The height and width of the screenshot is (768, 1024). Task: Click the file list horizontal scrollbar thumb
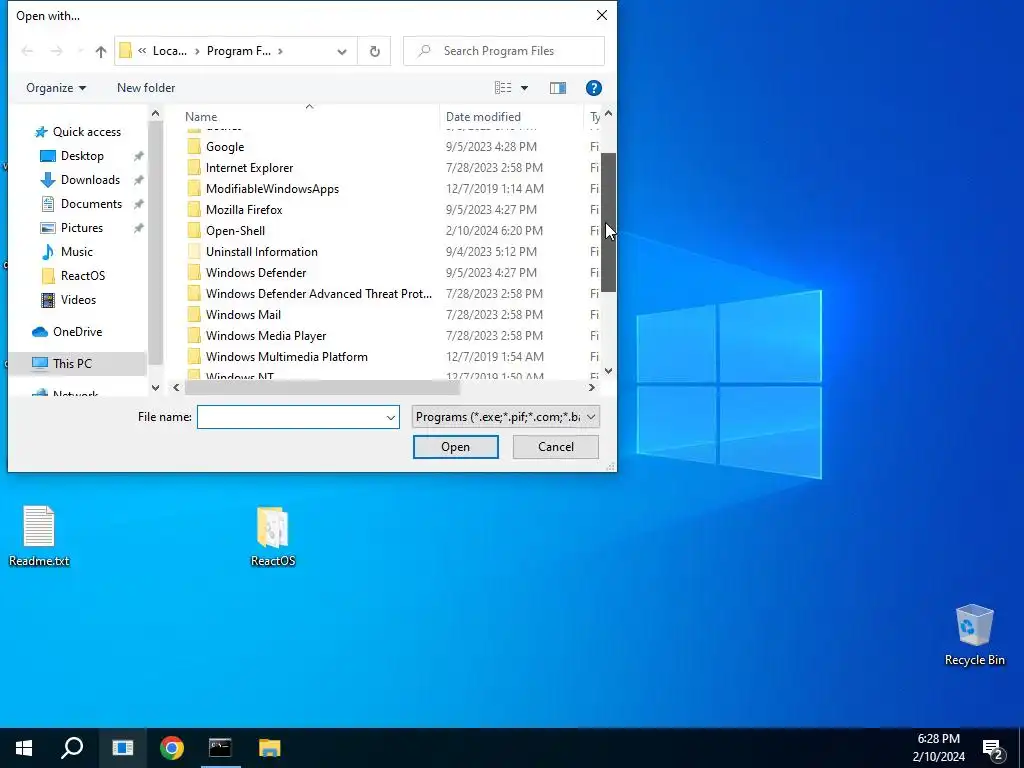coord(322,387)
